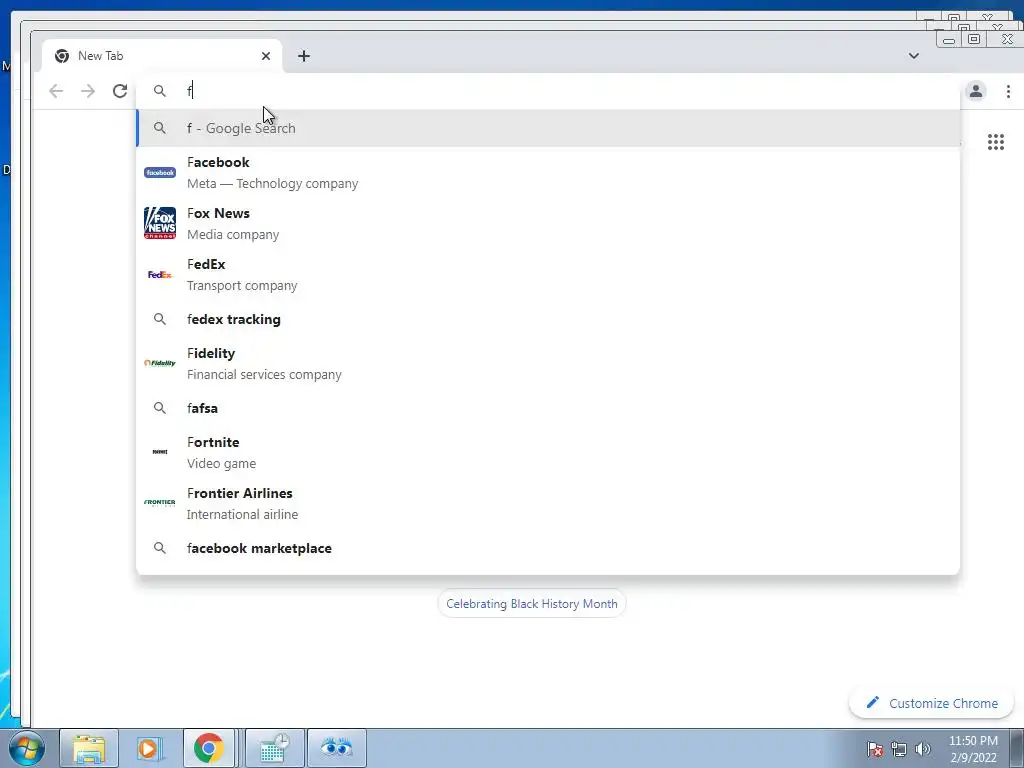Click magnifier icon beside 'fafsa'
Viewport: 1024px width, 768px height.
(x=160, y=408)
